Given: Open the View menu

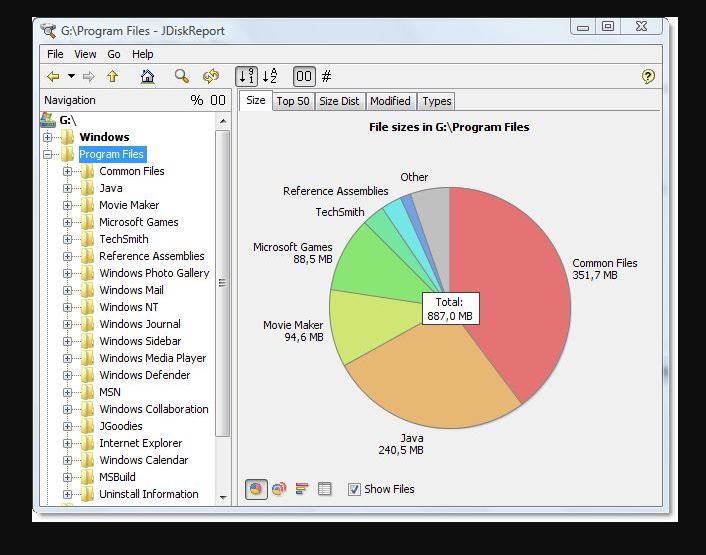Looking at the screenshot, I should (85, 54).
